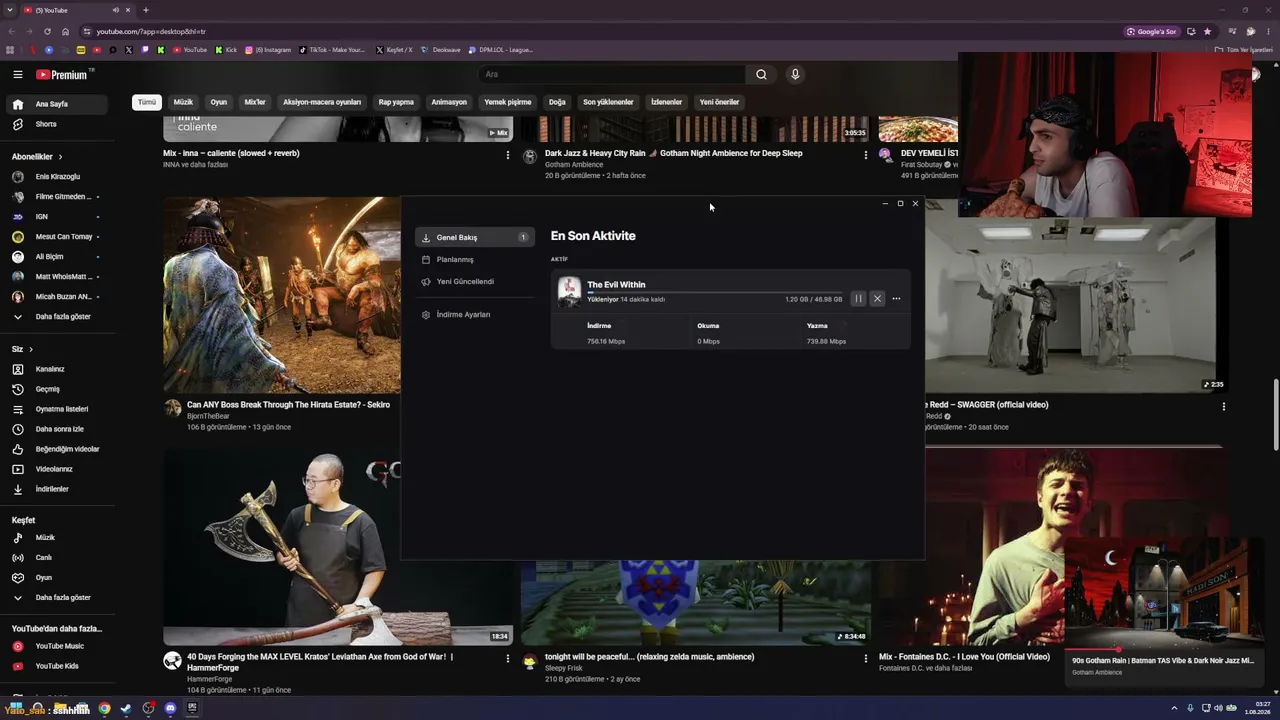Open options menu for Leviathan Axe video
This screenshot has height=720, width=1280.
tap(507, 659)
